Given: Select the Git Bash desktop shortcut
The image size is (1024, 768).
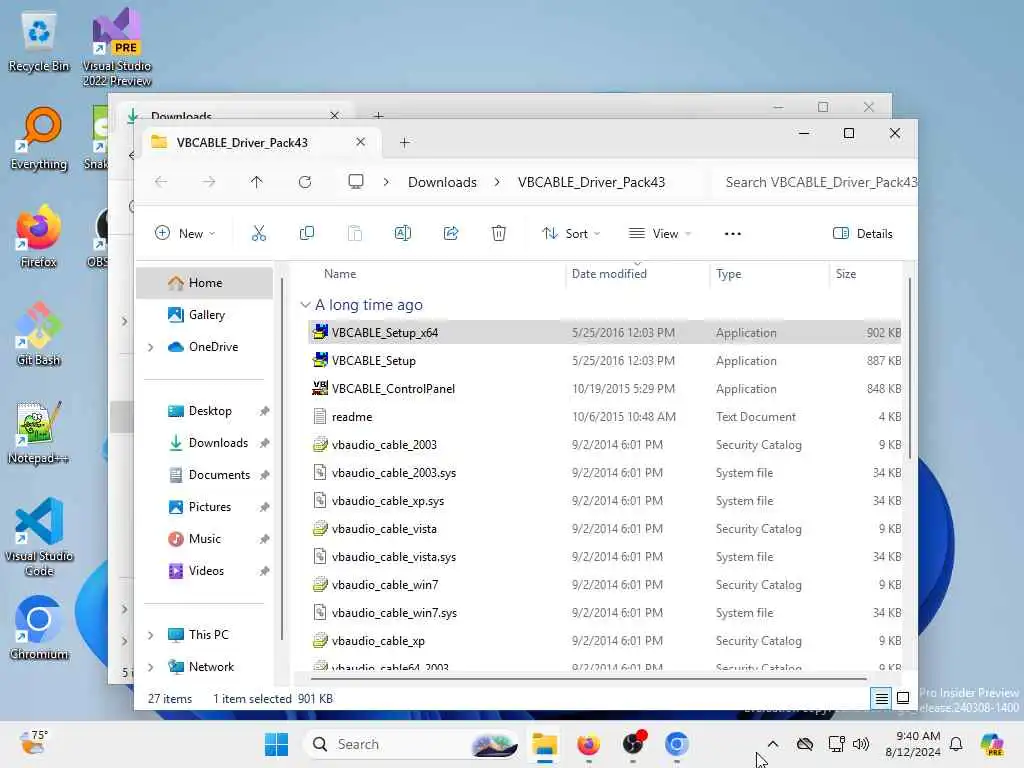Looking at the screenshot, I should point(39,334).
